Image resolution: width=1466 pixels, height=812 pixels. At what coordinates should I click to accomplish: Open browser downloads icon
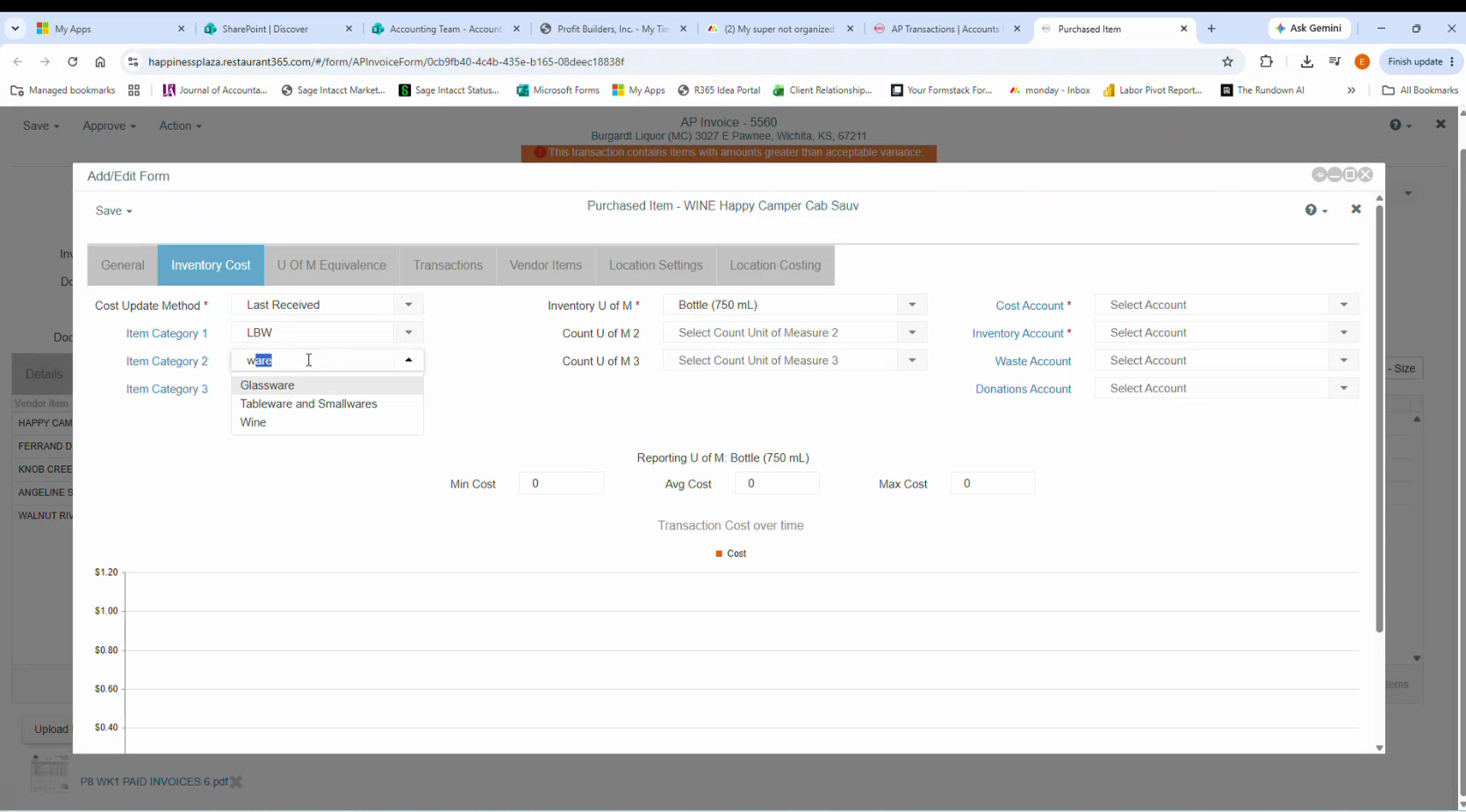pyautogui.click(x=1306, y=61)
